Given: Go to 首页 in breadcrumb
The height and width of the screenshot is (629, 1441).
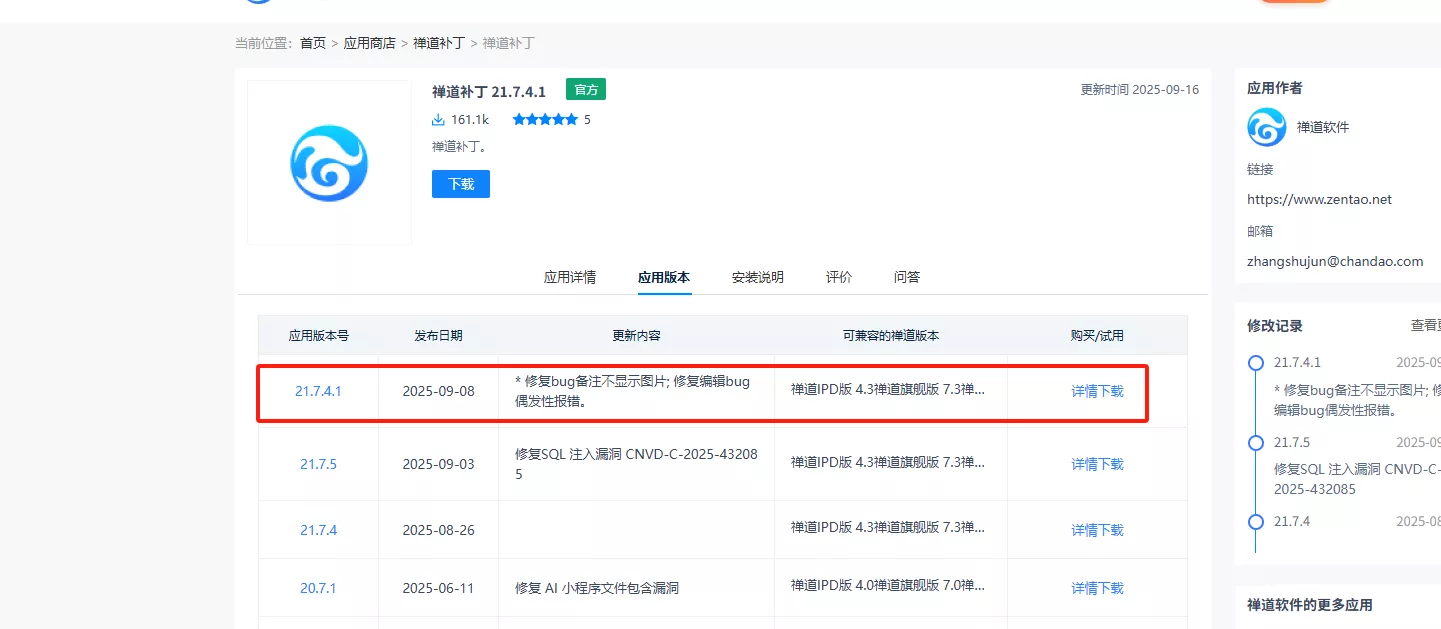Looking at the screenshot, I should tap(313, 43).
